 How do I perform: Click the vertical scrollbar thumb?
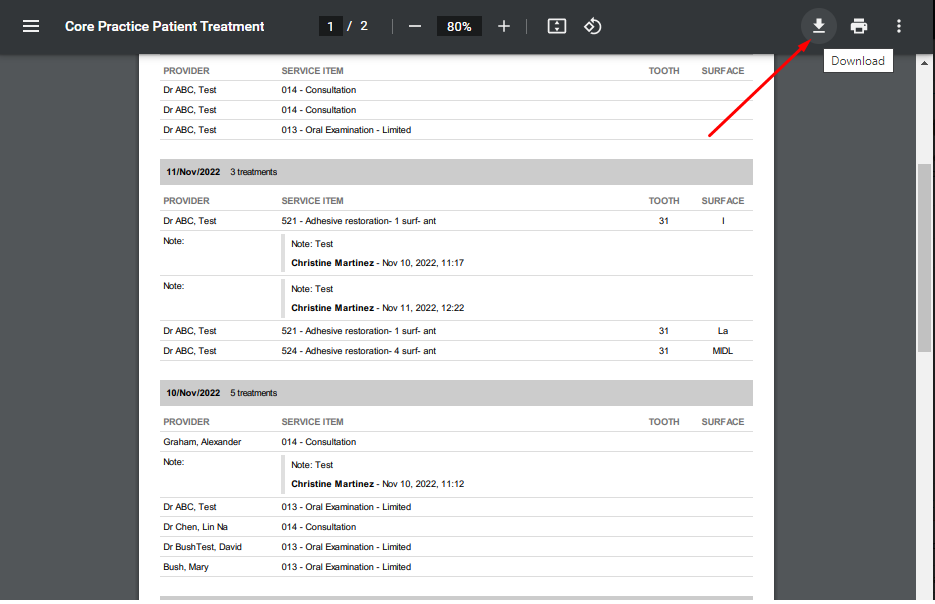[924, 258]
